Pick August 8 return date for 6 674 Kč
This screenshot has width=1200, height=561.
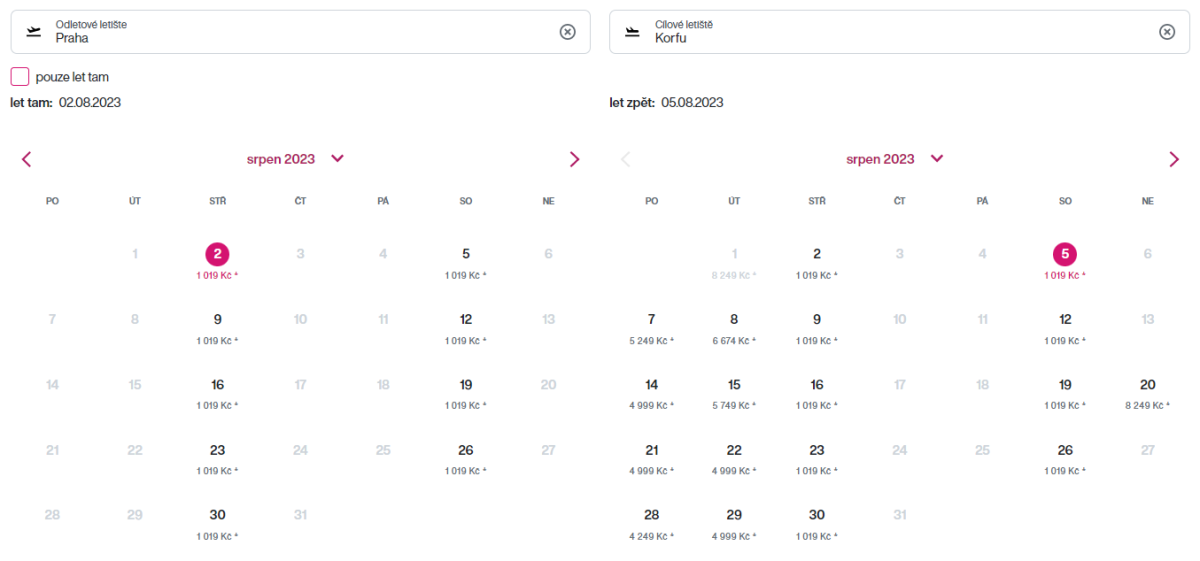734,320
